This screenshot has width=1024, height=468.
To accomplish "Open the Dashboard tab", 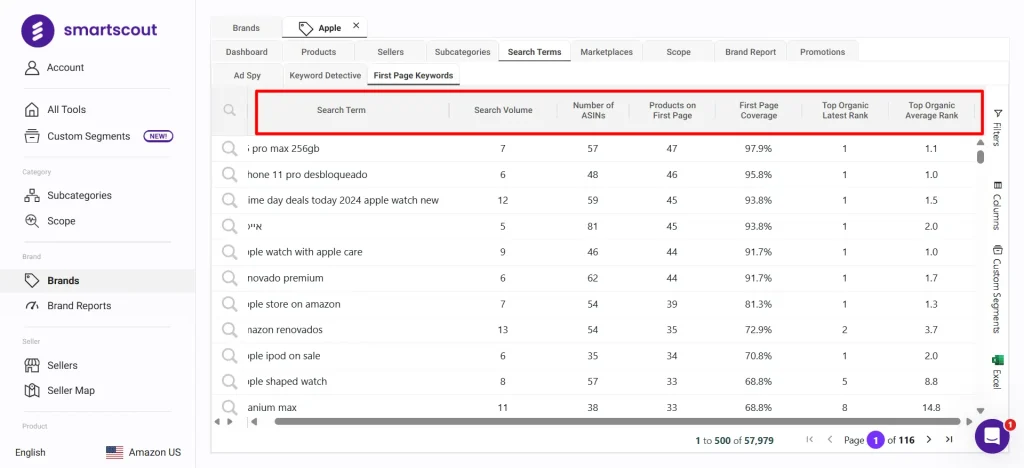I will click(247, 52).
